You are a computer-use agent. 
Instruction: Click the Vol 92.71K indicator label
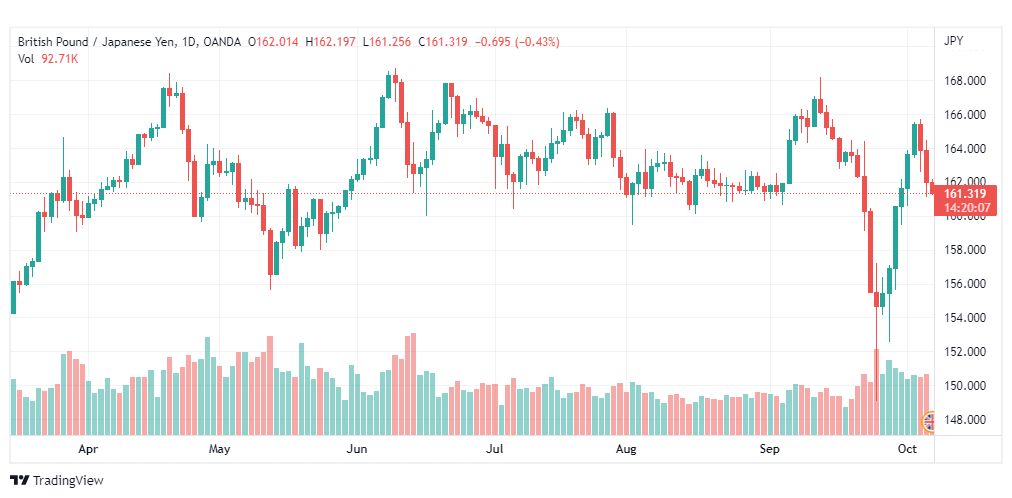pos(48,59)
